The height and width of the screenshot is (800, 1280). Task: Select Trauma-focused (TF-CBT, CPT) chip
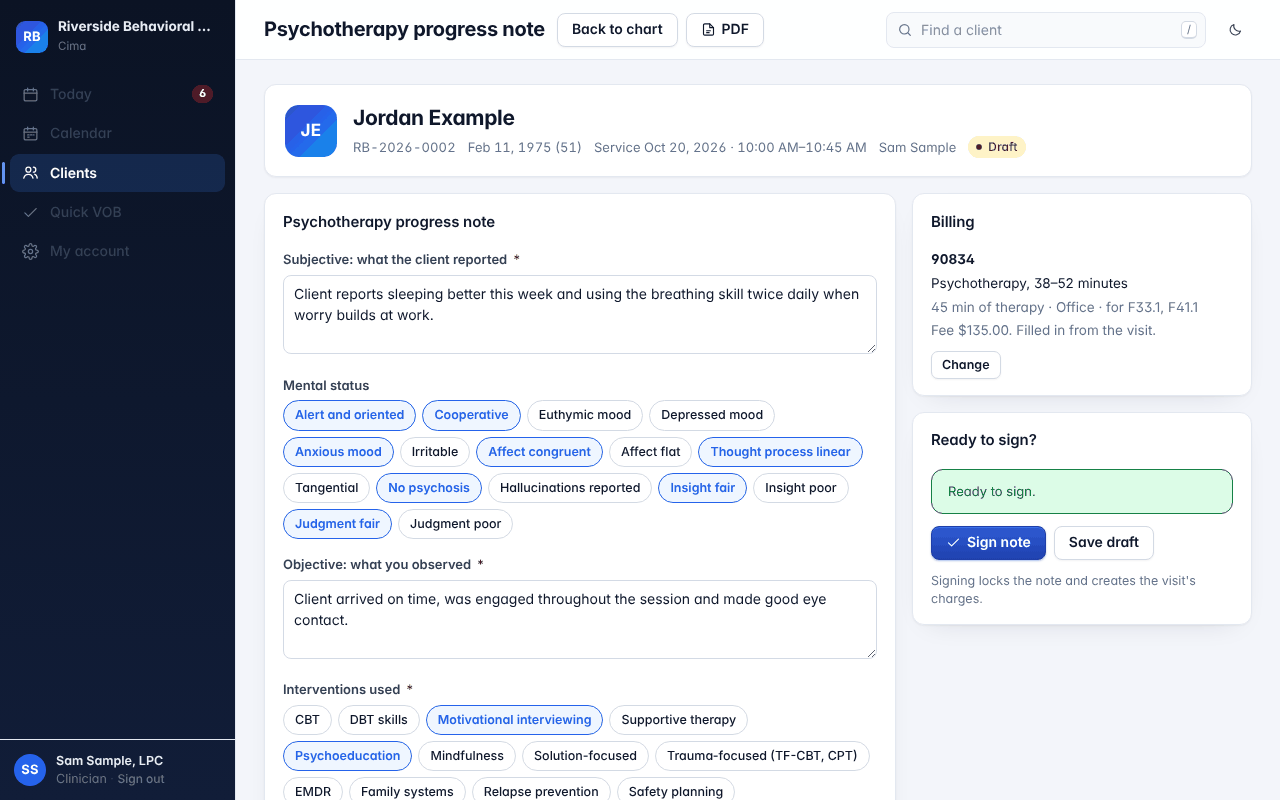tap(762, 756)
